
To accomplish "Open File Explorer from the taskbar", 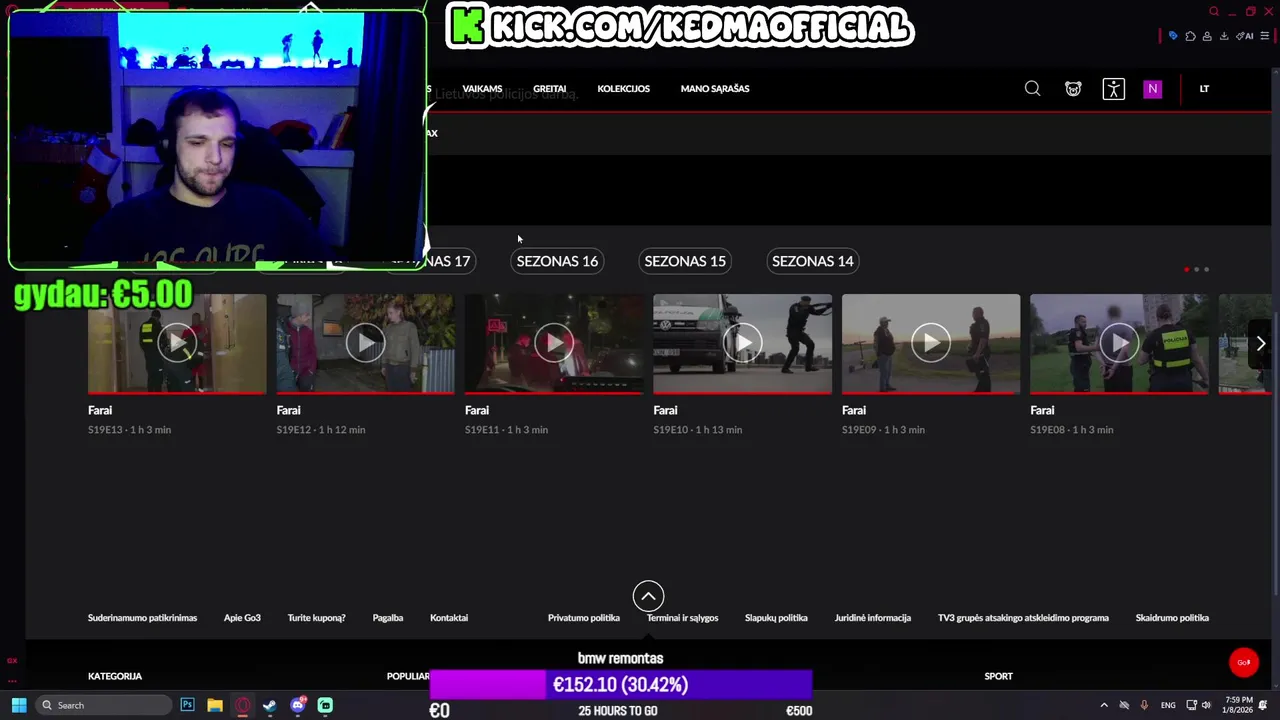I will point(215,705).
